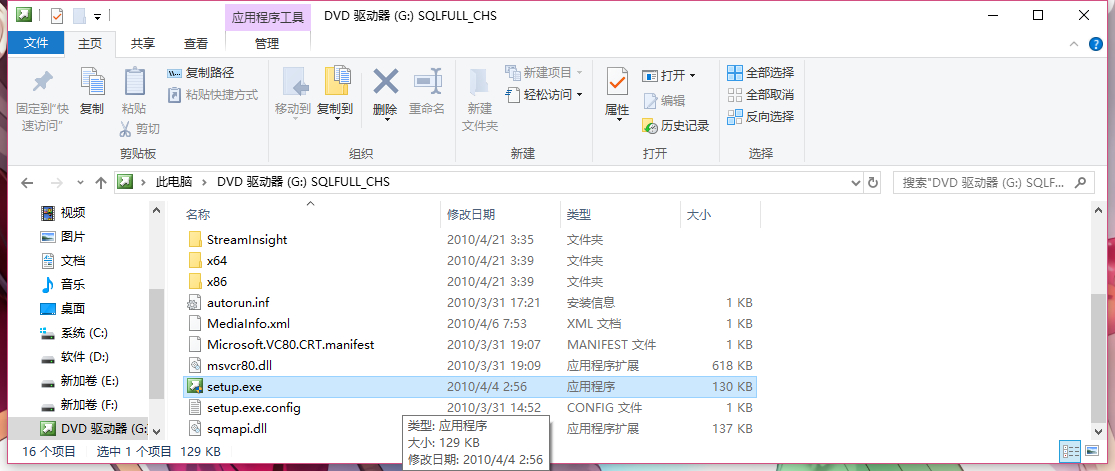Select the setup.exe file
The height and width of the screenshot is (471, 1115).
coord(469,386)
